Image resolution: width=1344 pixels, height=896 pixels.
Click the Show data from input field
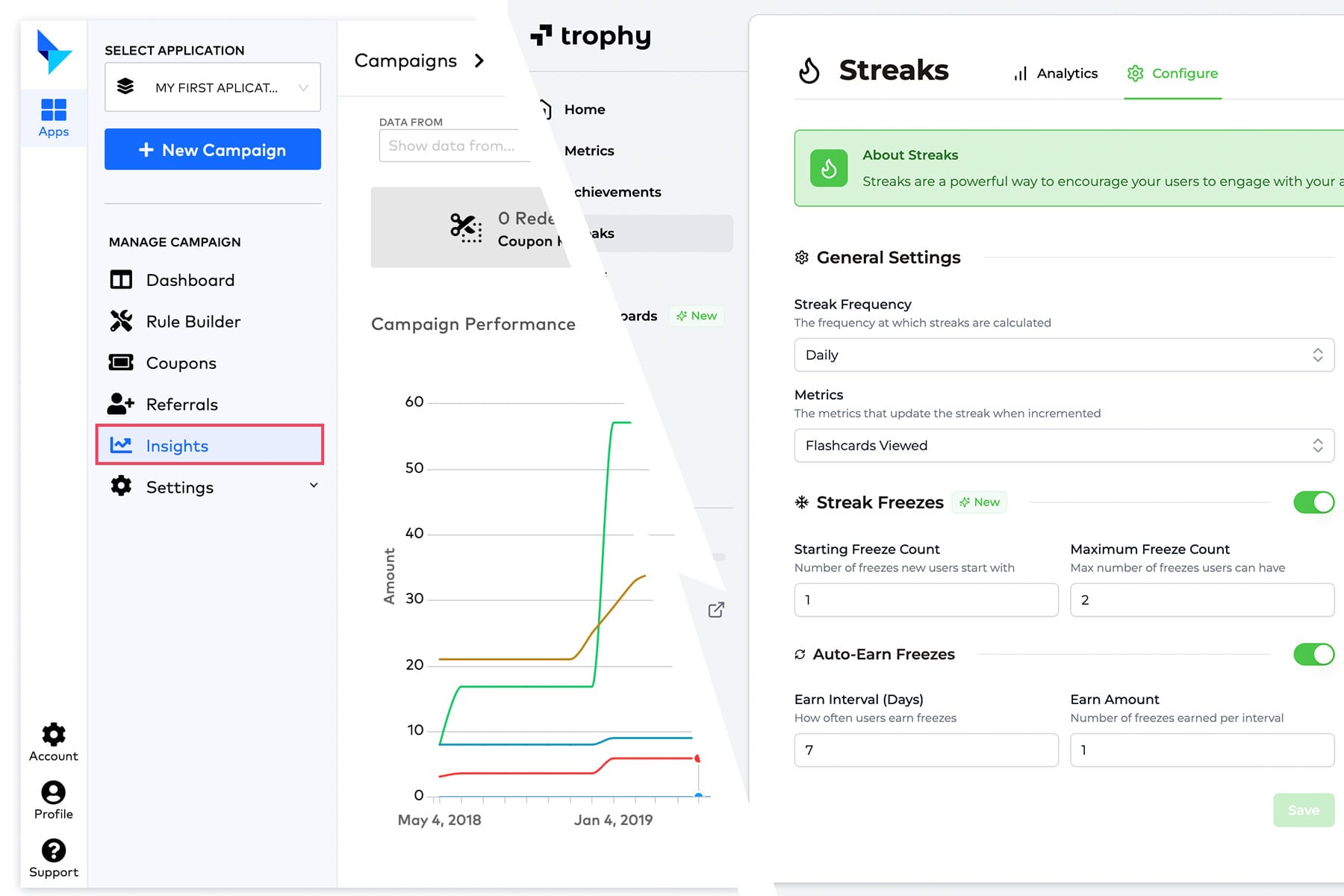[454, 146]
